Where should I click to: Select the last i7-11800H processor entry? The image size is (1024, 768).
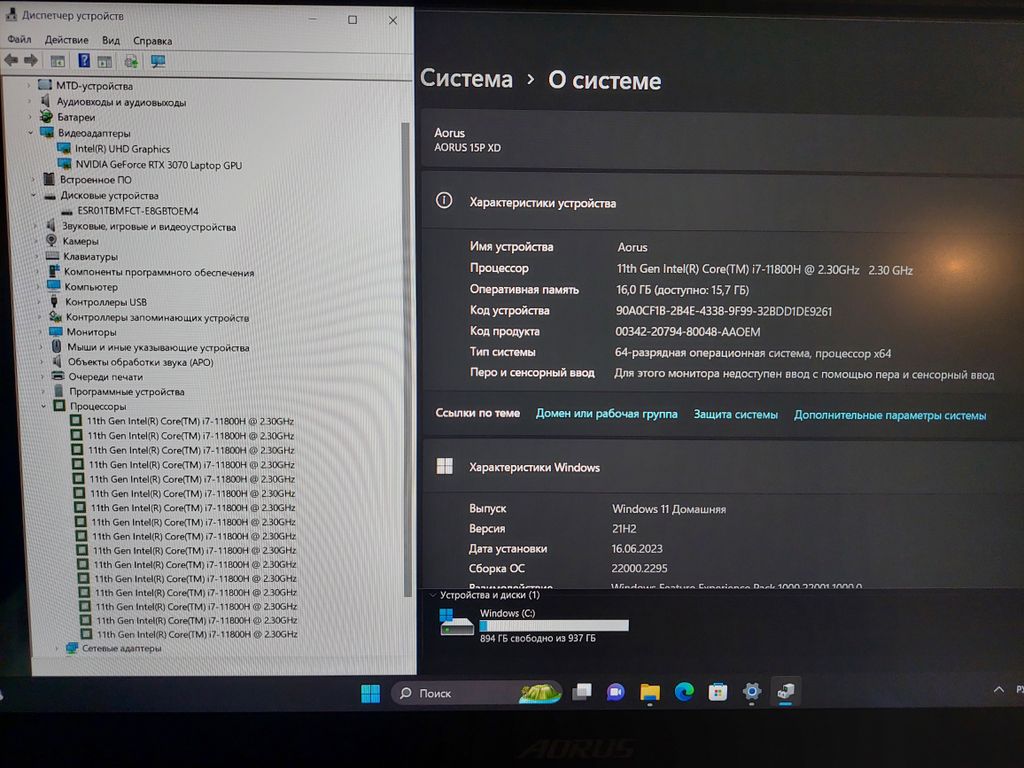(x=197, y=634)
